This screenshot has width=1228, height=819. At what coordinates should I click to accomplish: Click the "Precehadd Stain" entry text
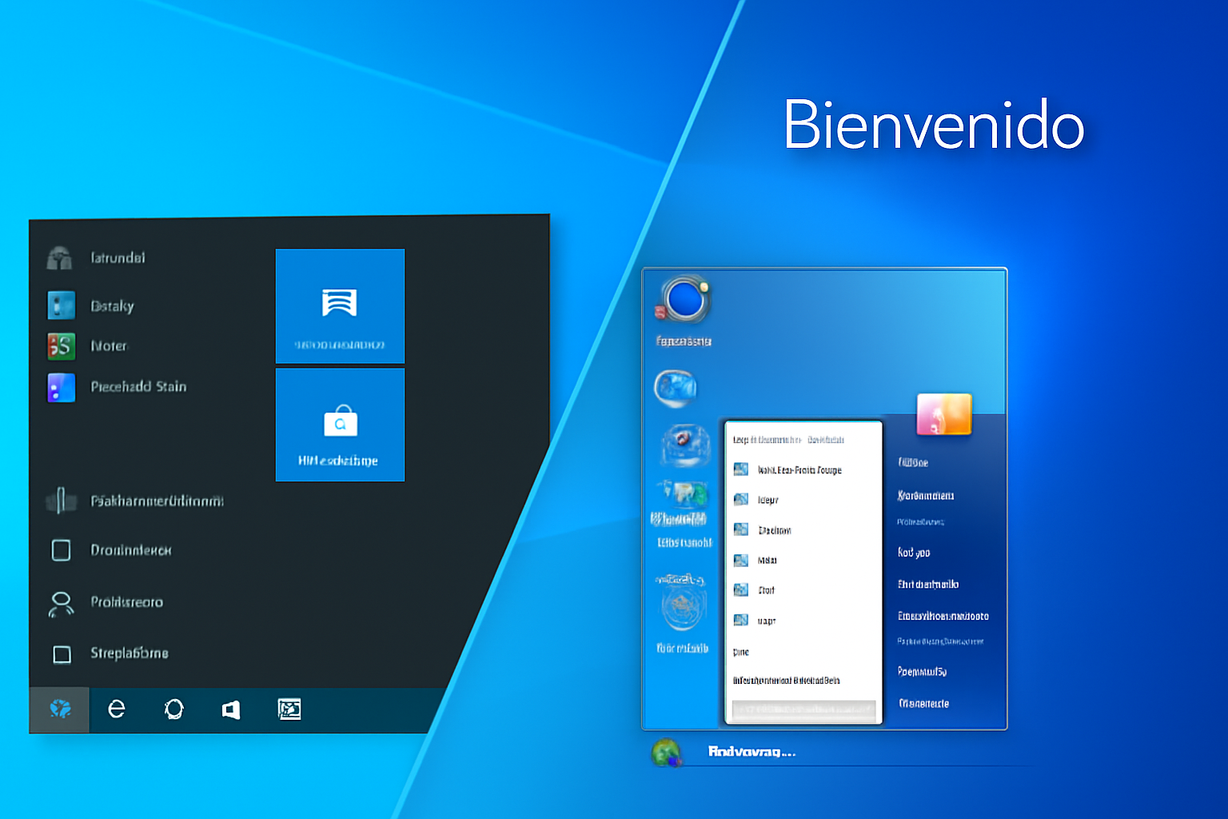coord(139,386)
